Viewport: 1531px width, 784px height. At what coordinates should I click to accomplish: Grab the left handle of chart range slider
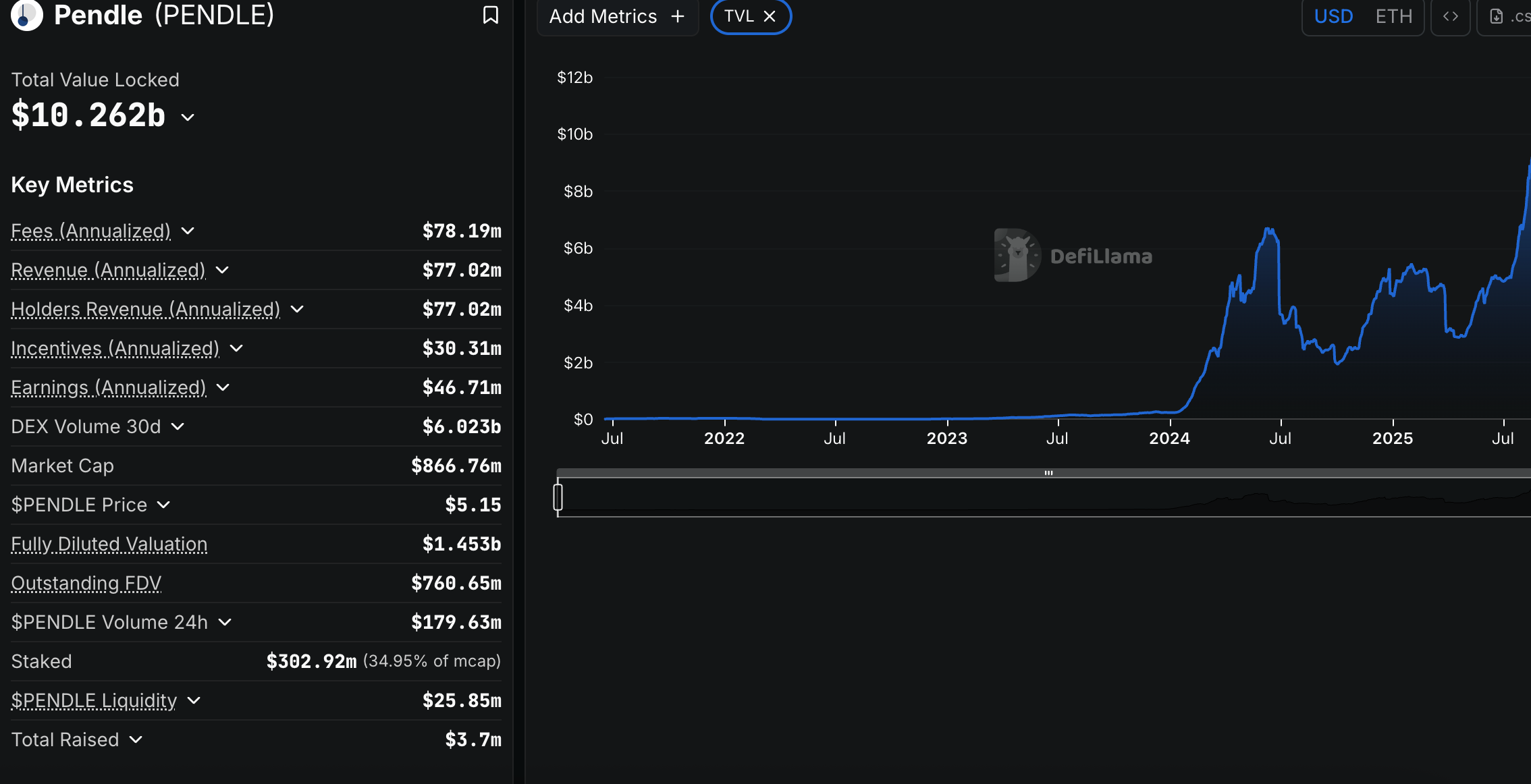(558, 497)
